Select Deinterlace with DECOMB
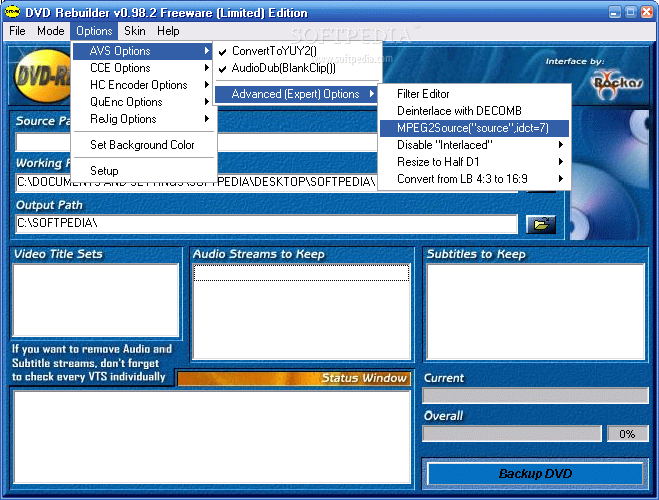Image resolution: width=659 pixels, height=500 pixels. coord(474,111)
